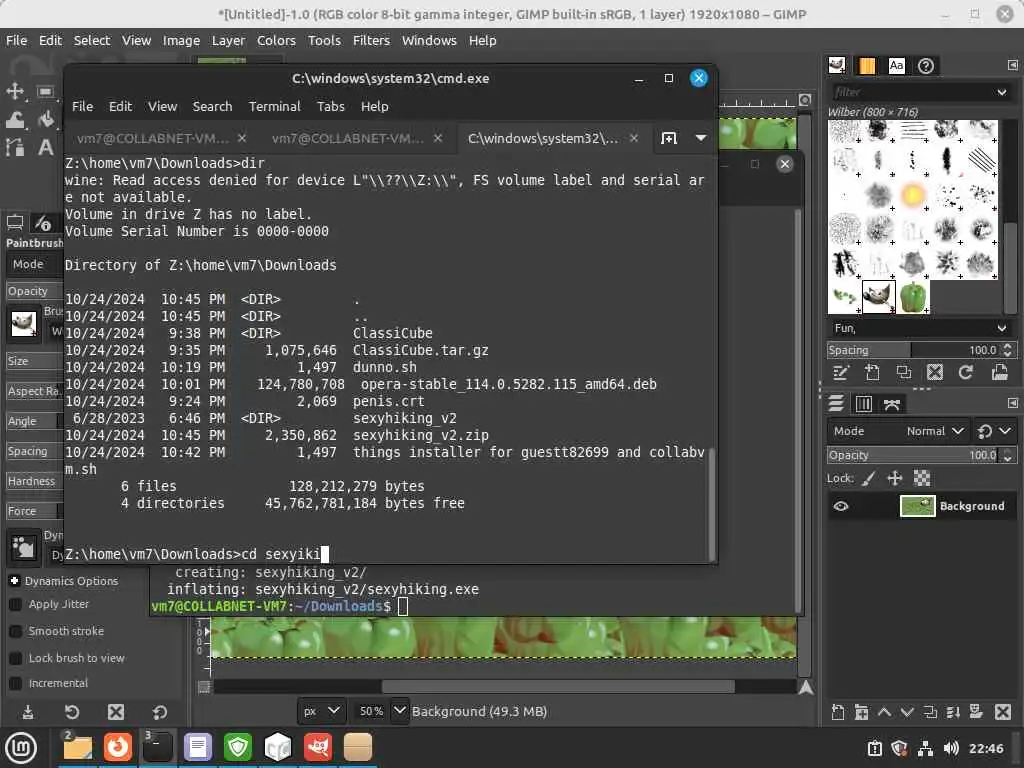1024x768 pixels.
Task: Create a new brush icon
Action: coord(872,372)
